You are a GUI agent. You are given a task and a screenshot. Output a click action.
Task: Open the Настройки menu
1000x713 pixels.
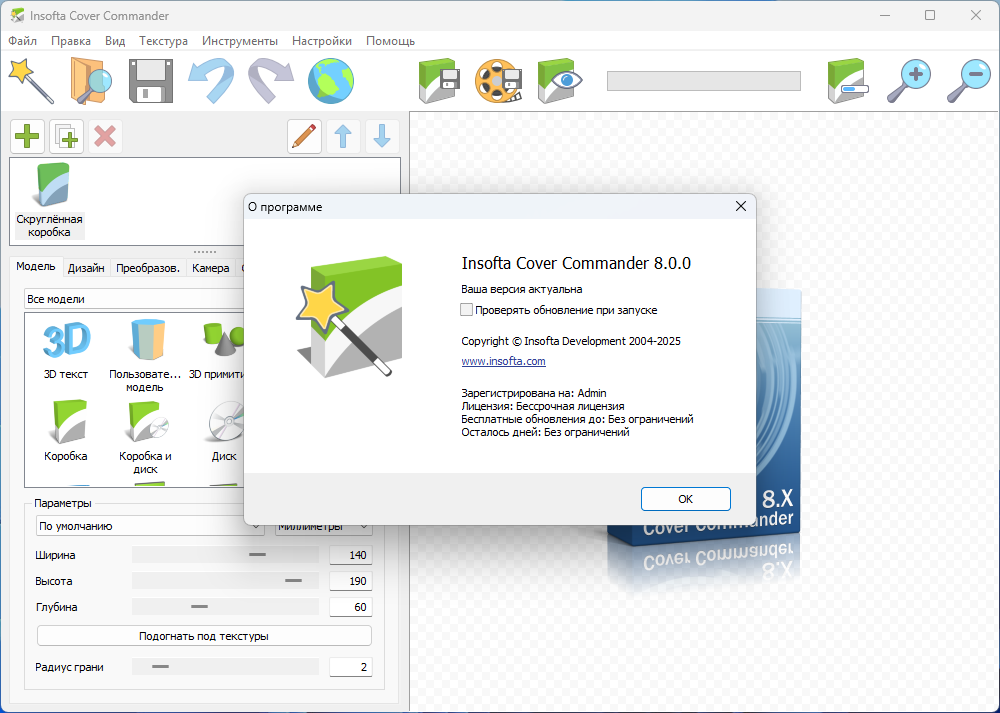321,41
